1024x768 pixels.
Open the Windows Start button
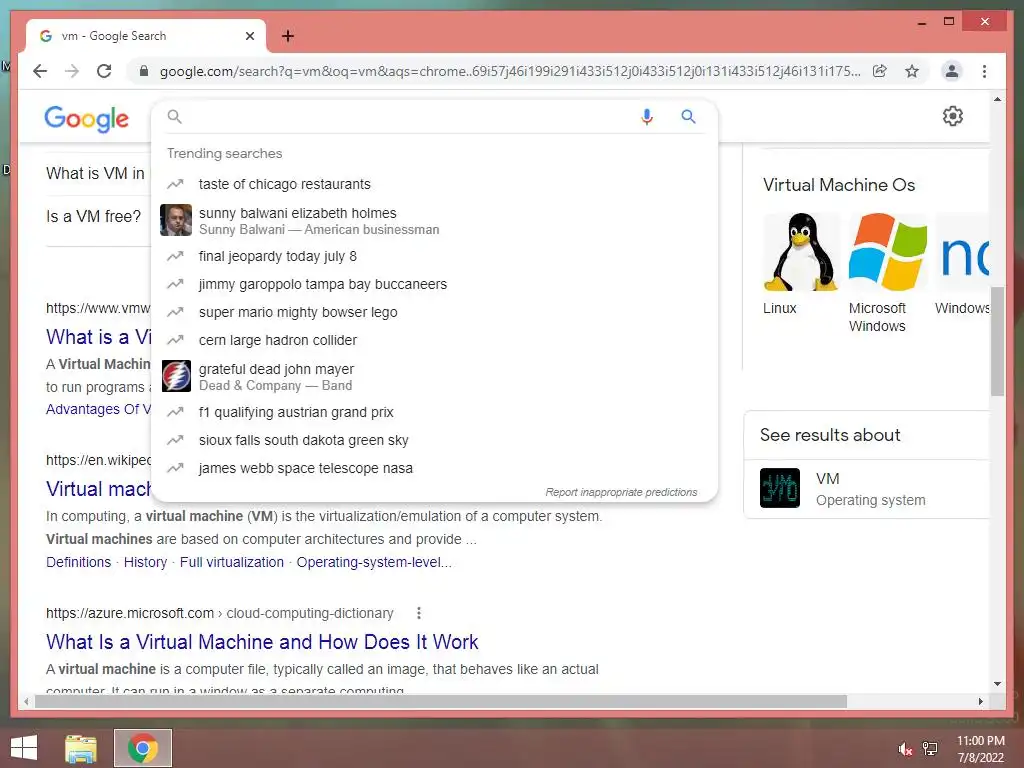[x=24, y=748]
